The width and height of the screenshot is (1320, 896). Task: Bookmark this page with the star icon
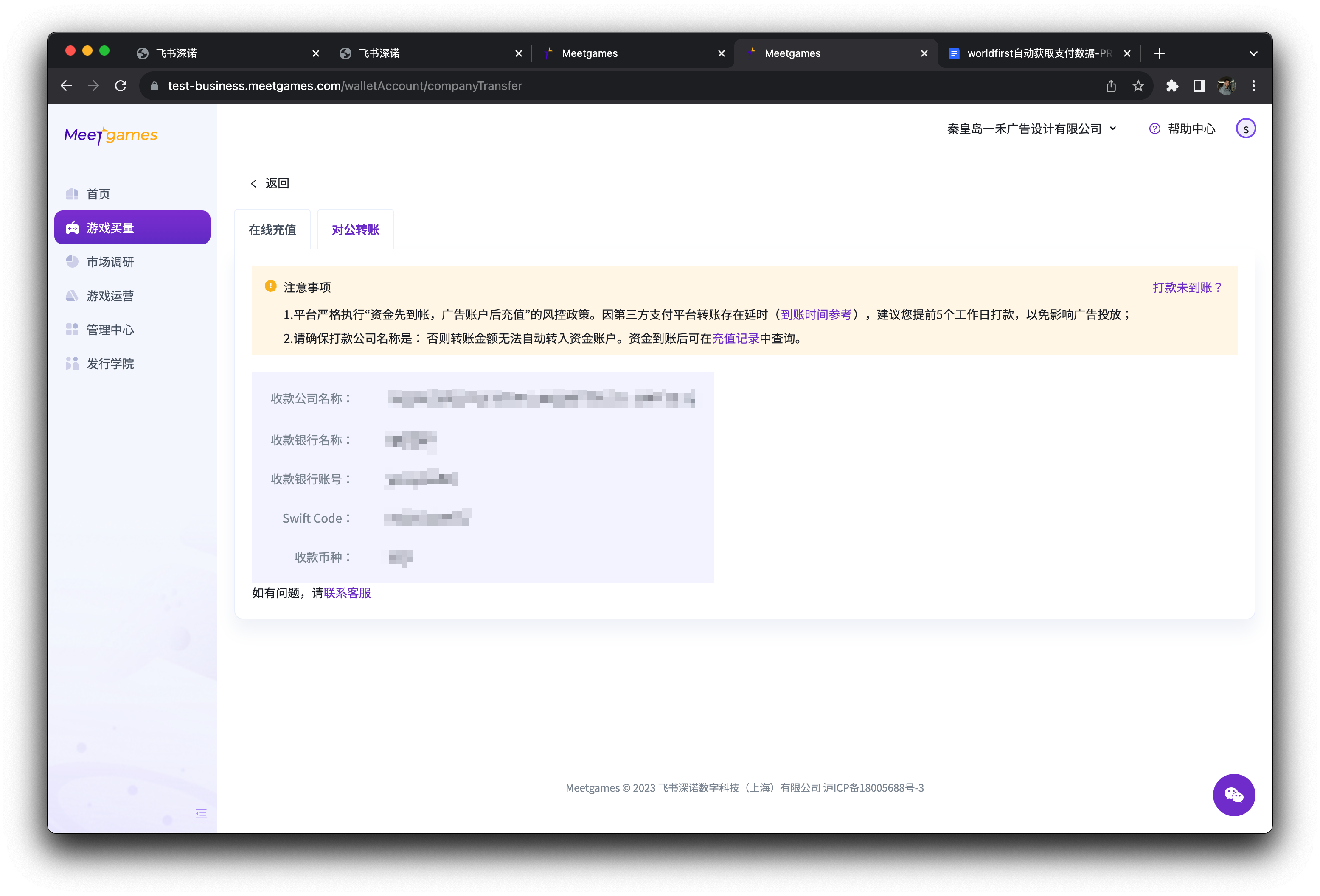tap(1137, 86)
